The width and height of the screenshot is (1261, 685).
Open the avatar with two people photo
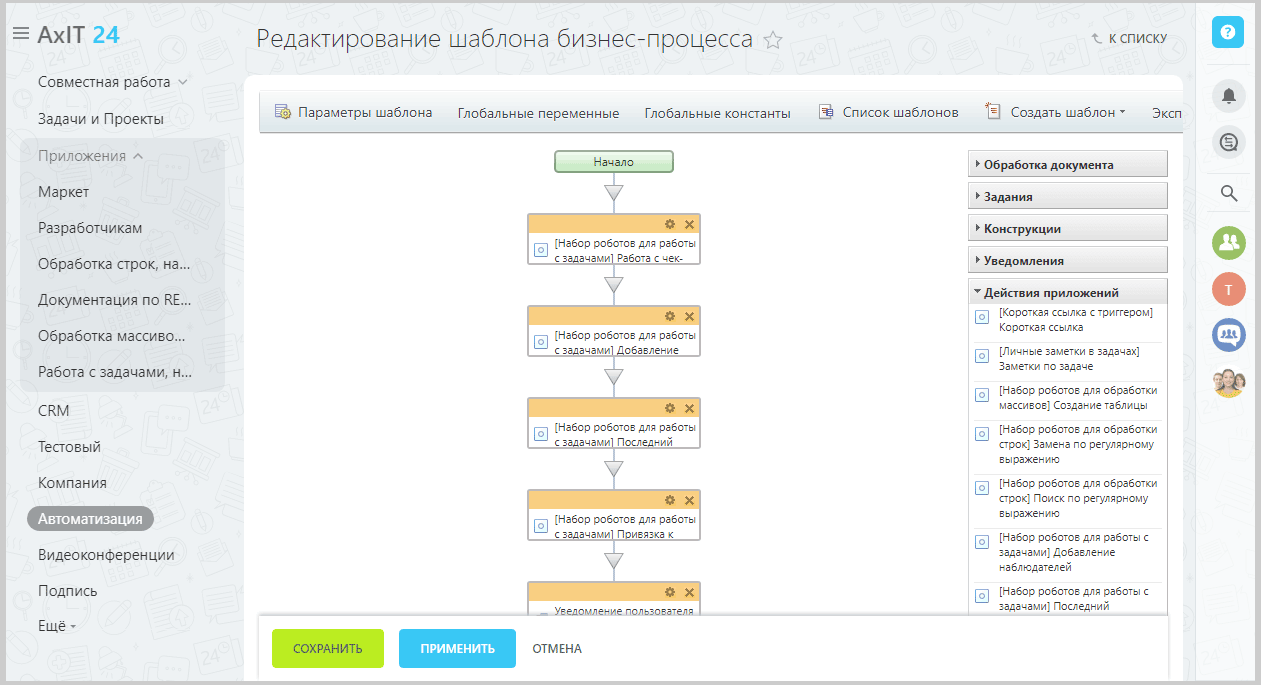(1228, 382)
